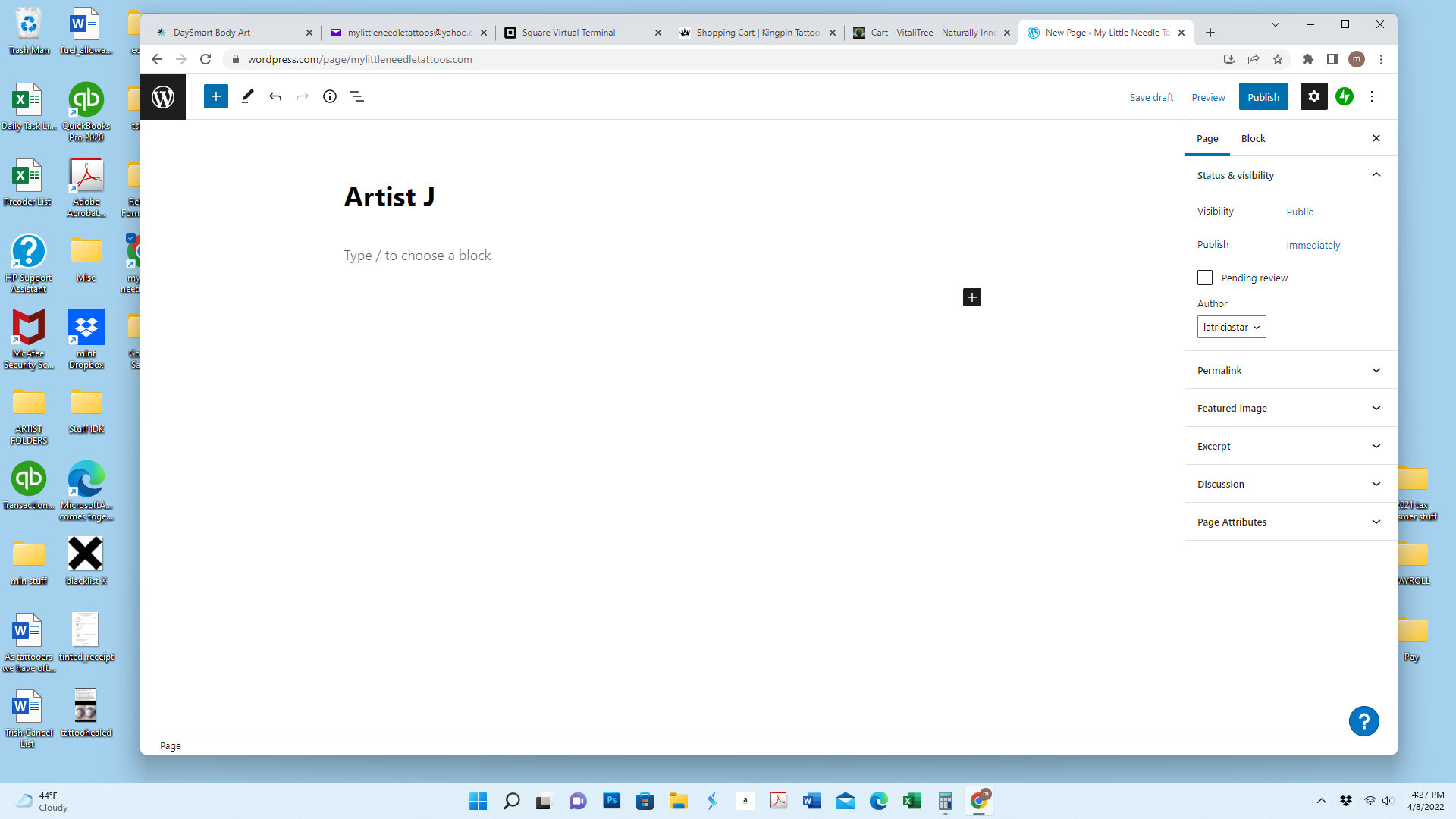Open the editor Options three-dot menu

[x=1372, y=96]
